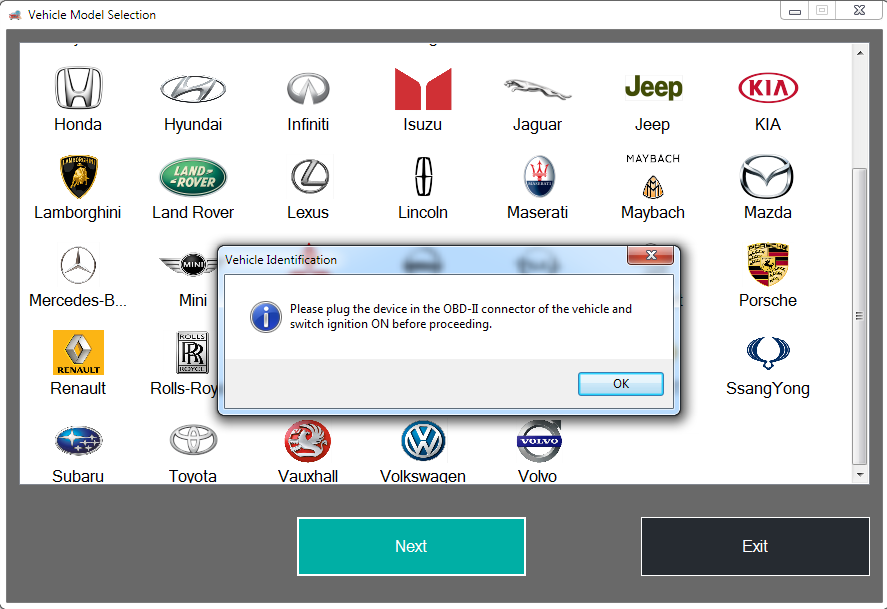
Task: Select the Toyota logo
Action: click(193, 440)
